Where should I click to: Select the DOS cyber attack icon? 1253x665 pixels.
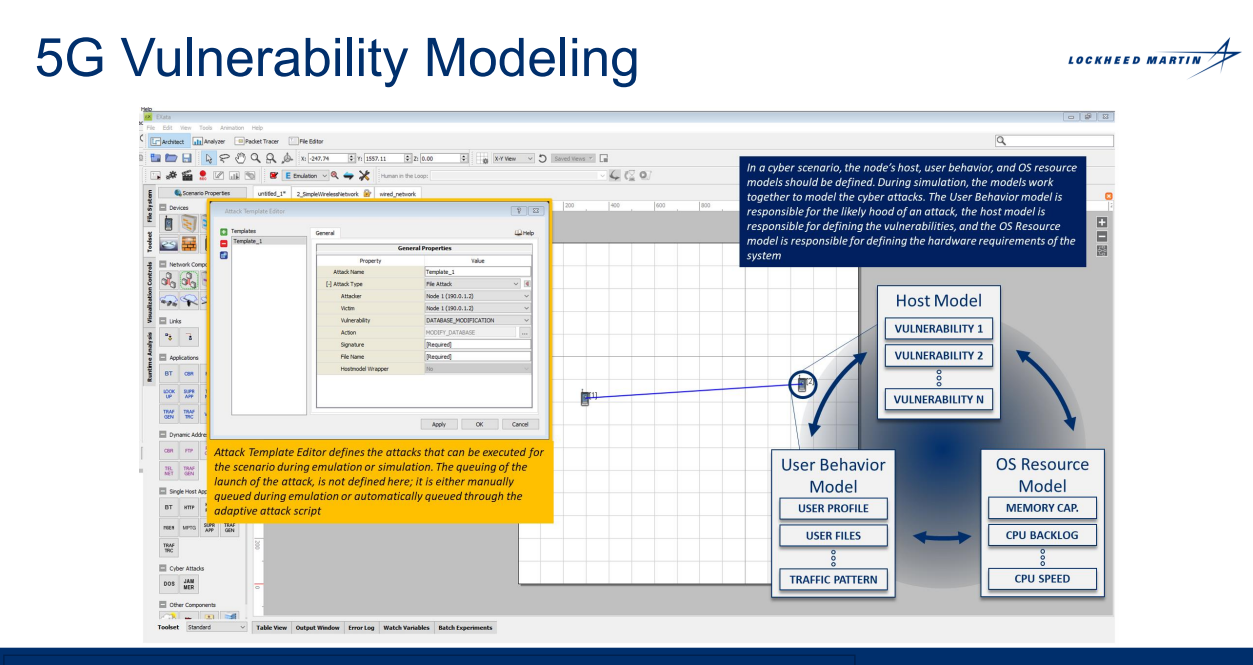(x=169, y=583)
